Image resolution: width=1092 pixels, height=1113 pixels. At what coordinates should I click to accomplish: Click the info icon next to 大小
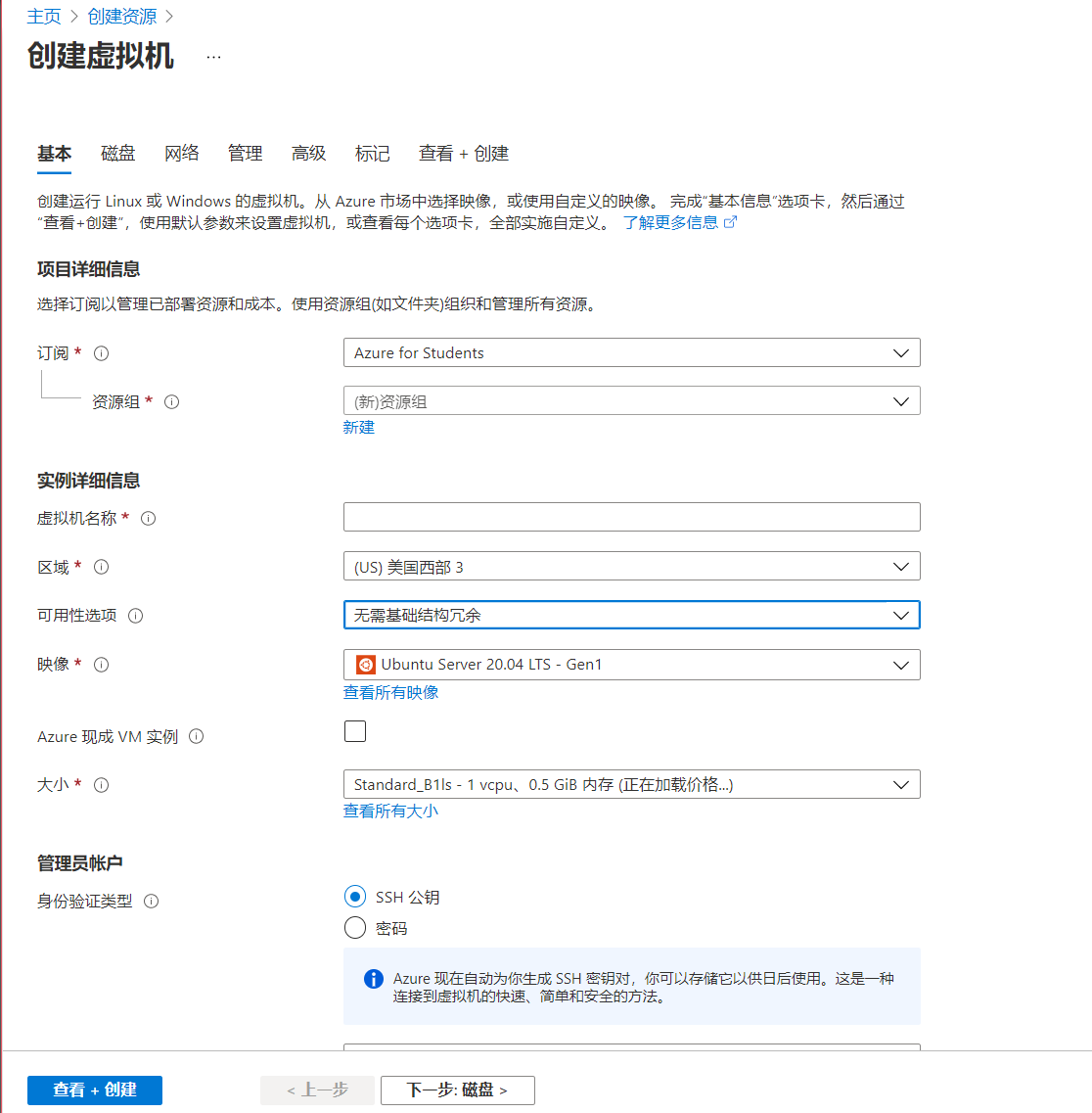[x=102, y=785]
